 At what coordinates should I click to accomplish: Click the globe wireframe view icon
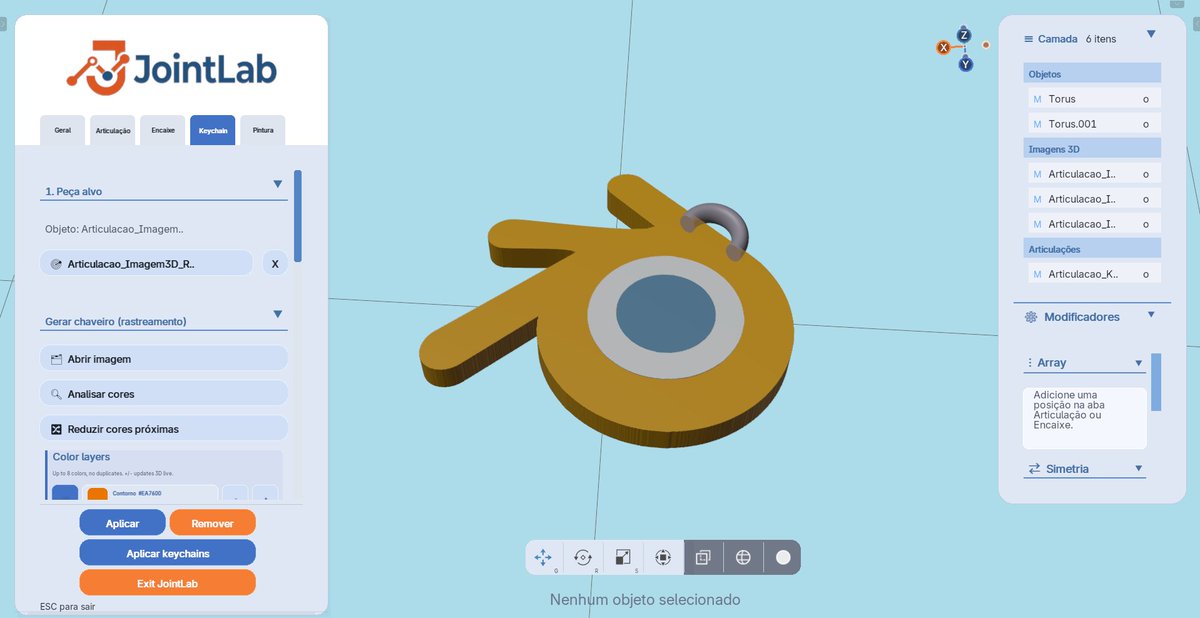tap(743, 557)
